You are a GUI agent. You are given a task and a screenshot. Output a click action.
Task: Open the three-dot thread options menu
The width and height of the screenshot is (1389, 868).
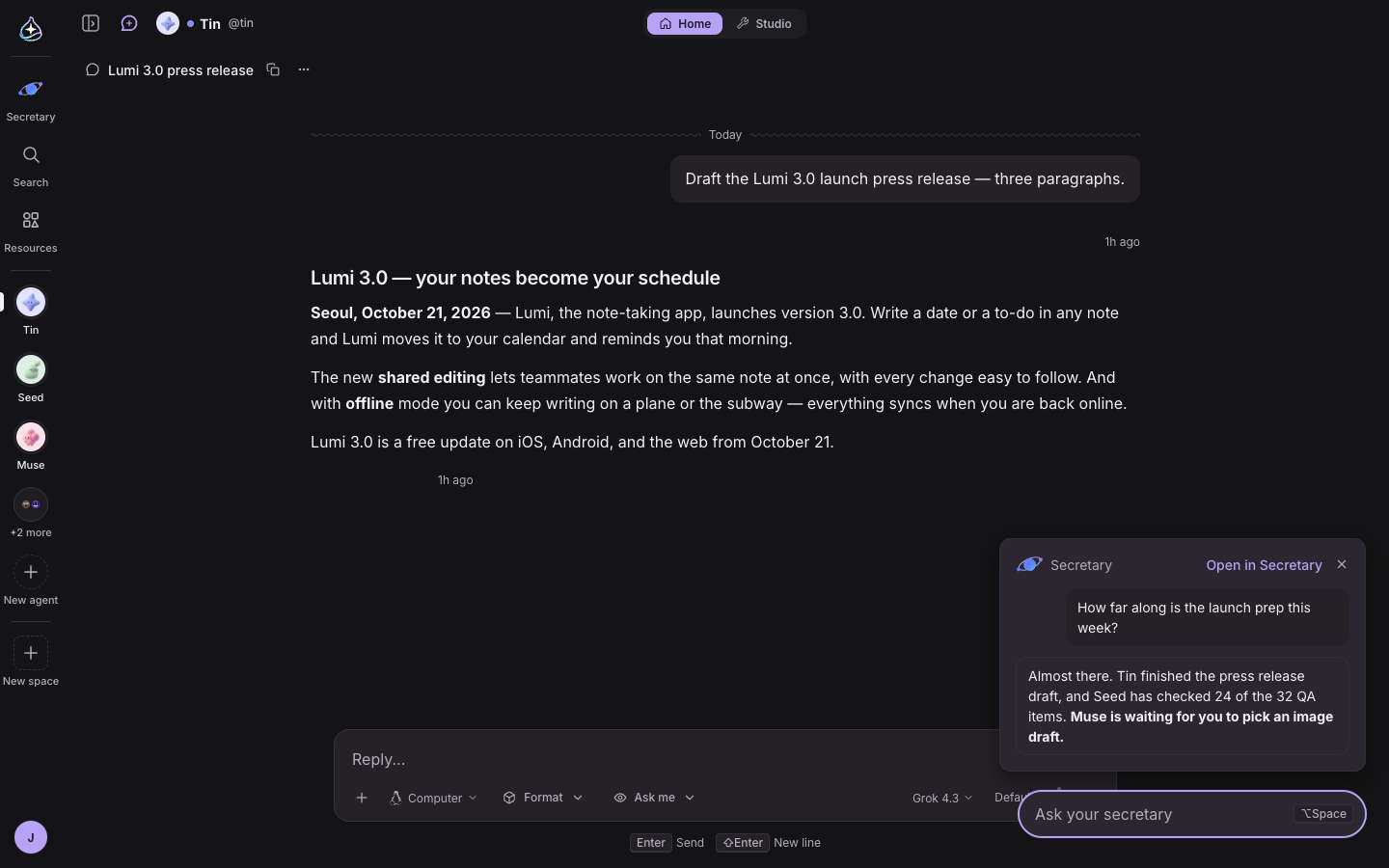[304, 69]
